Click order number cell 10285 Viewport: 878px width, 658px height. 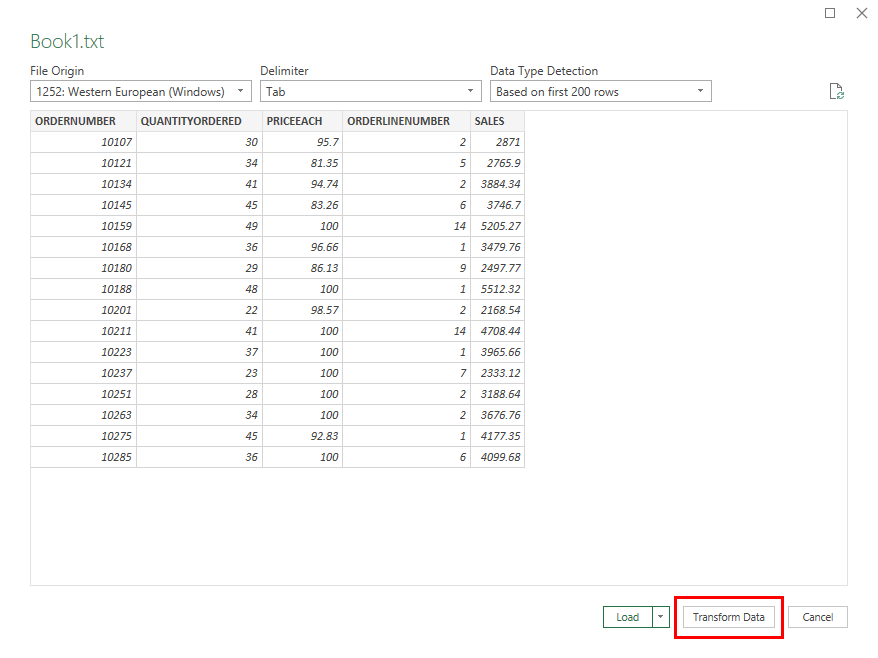click(83, 457)
